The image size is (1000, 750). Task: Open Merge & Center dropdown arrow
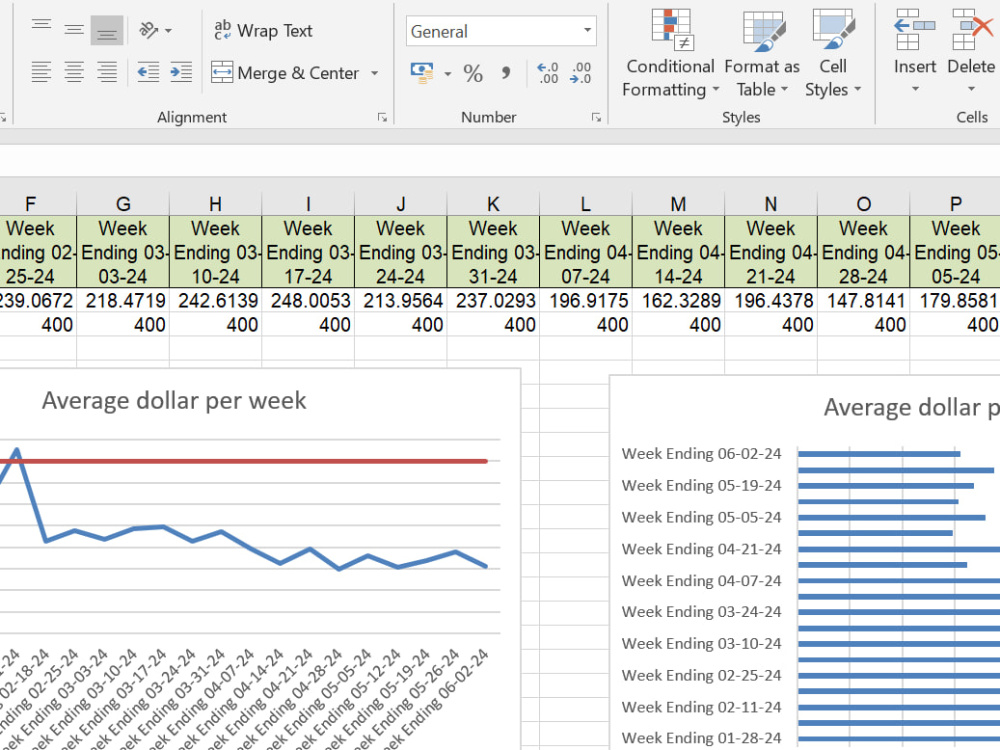coord(374,73)
